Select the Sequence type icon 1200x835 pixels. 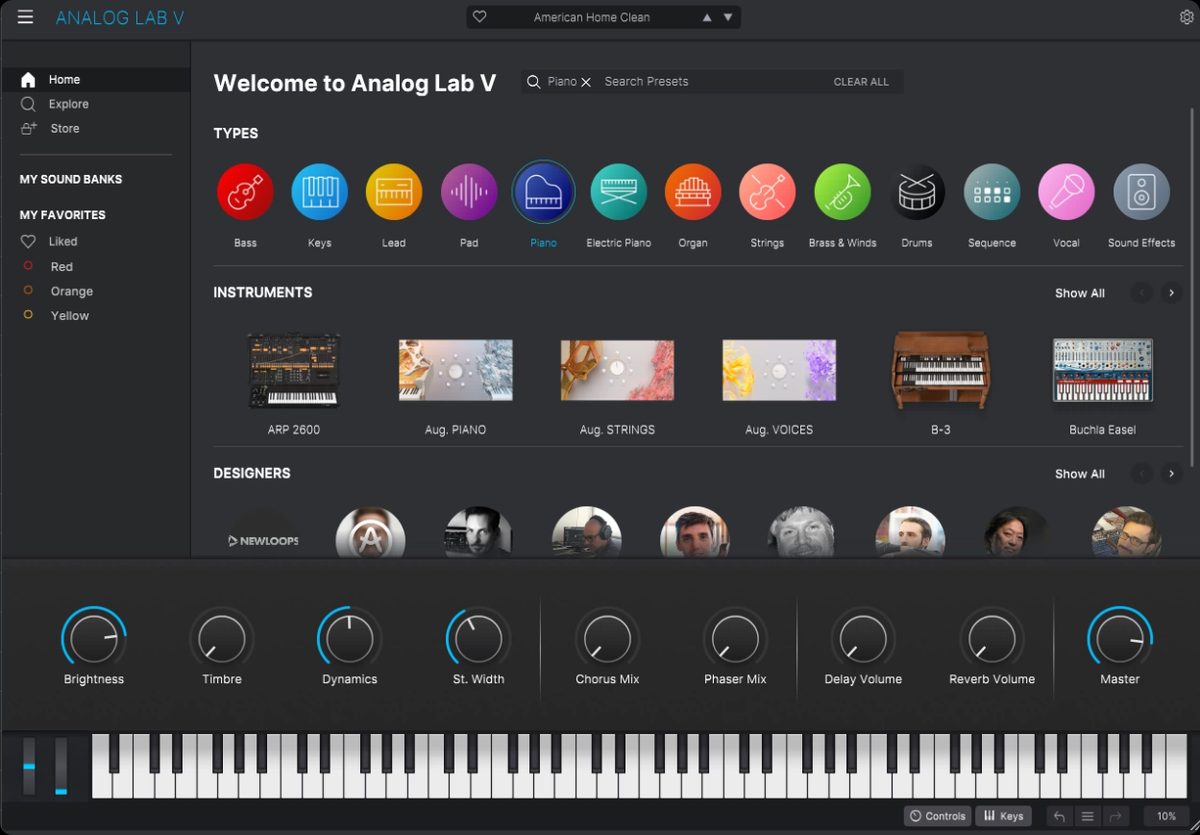(x=992, y=192)
